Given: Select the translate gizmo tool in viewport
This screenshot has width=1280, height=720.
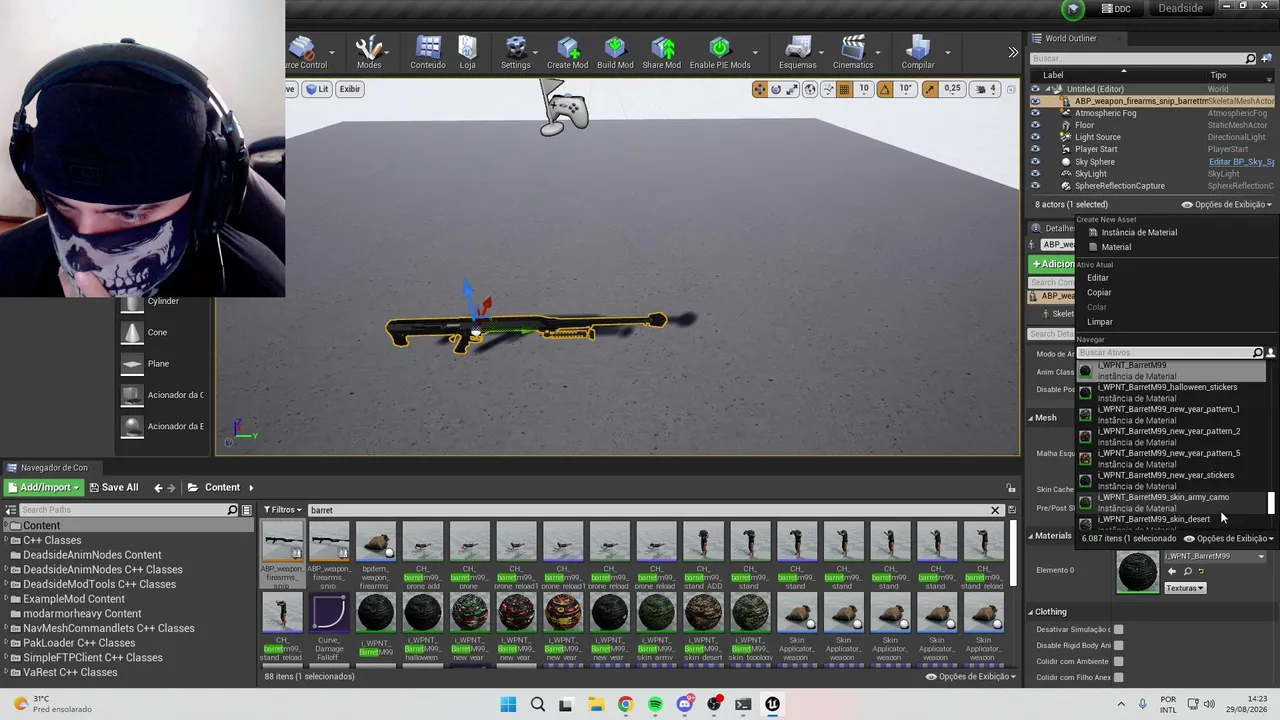Looking at the screenshot, I should [760, 89].
